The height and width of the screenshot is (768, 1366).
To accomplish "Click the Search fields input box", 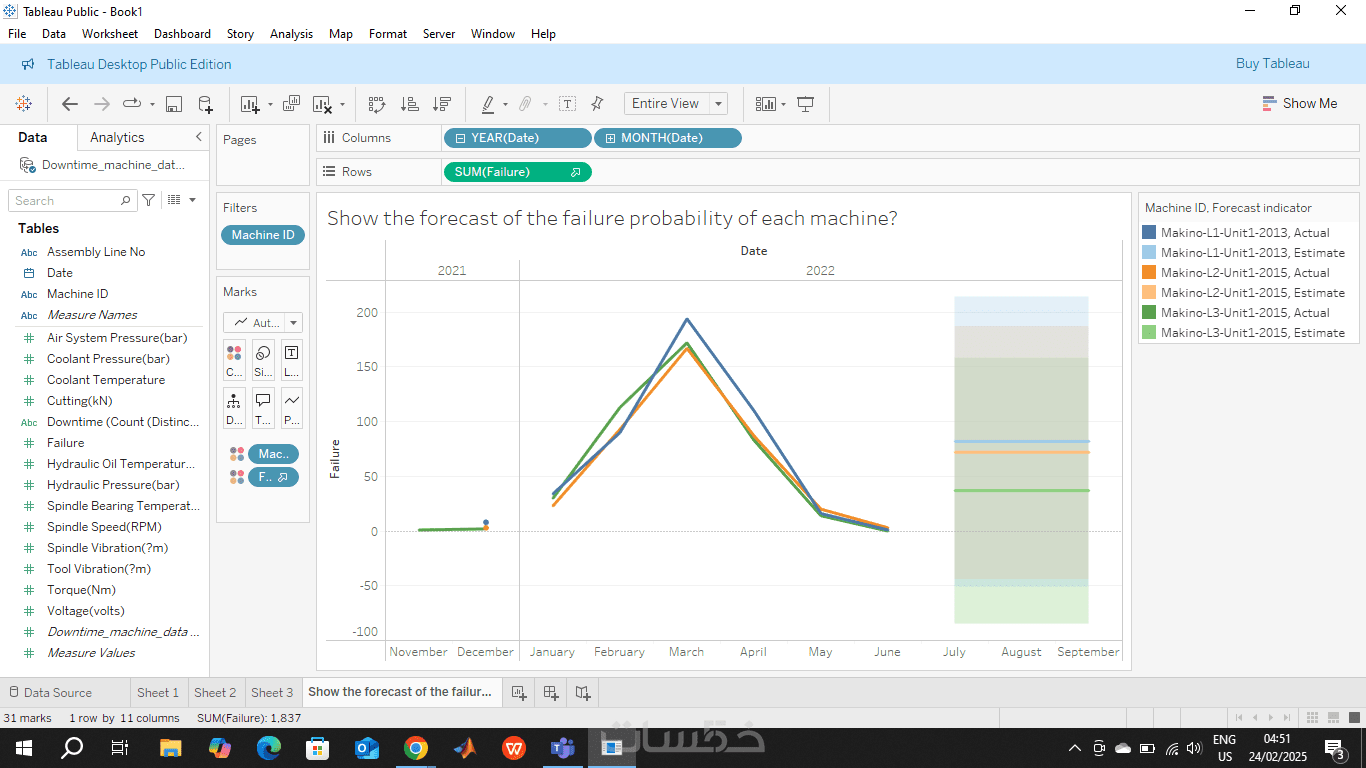I will pyautogui.click(x=73, y=201).
